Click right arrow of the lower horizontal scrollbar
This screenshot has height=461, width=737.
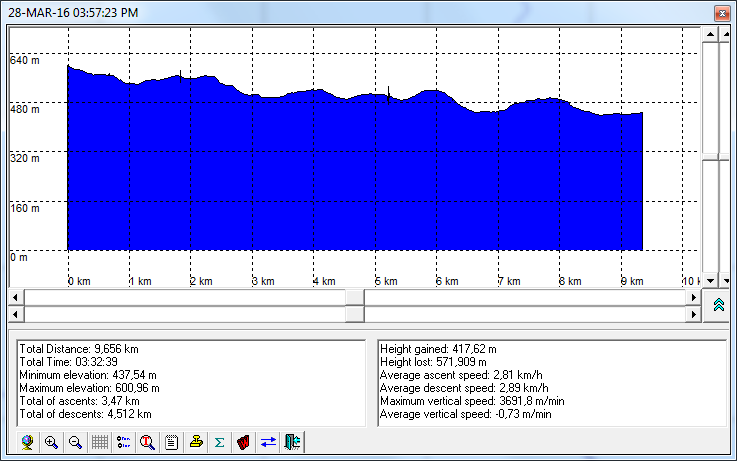(695, 314)
